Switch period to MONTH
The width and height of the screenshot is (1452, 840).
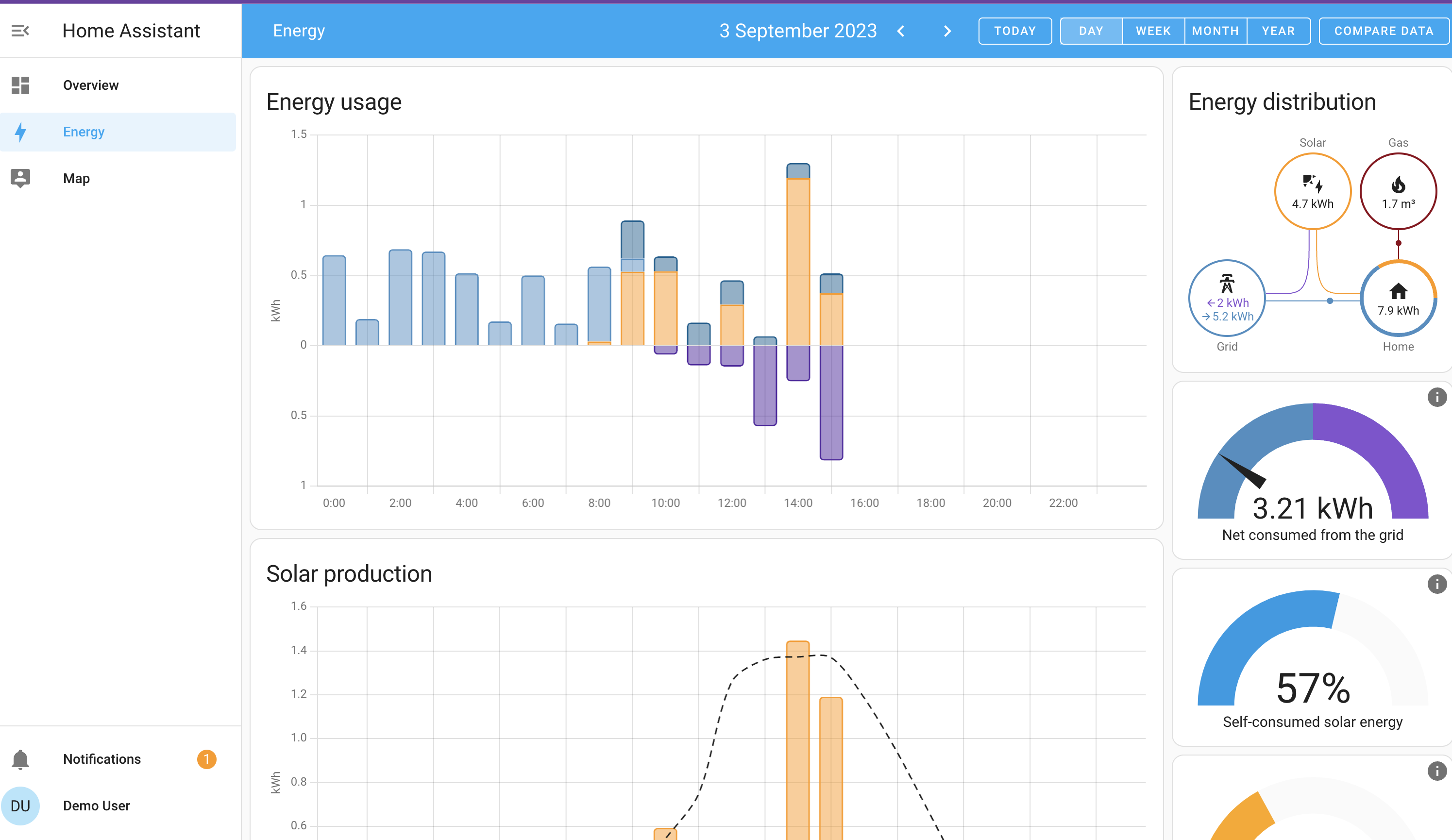point(1215,31)
